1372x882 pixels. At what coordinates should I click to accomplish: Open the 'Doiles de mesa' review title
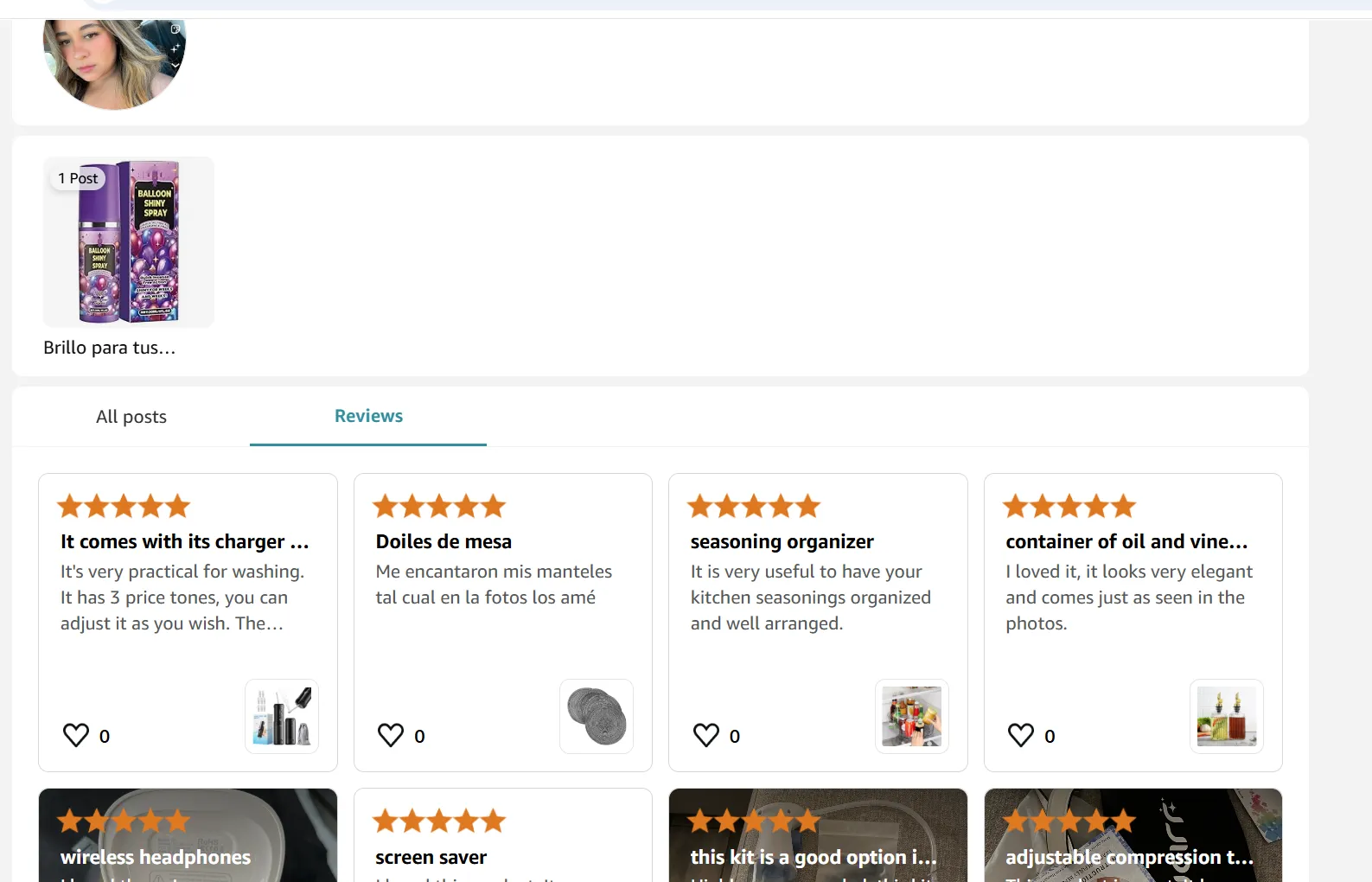[444, 542]
